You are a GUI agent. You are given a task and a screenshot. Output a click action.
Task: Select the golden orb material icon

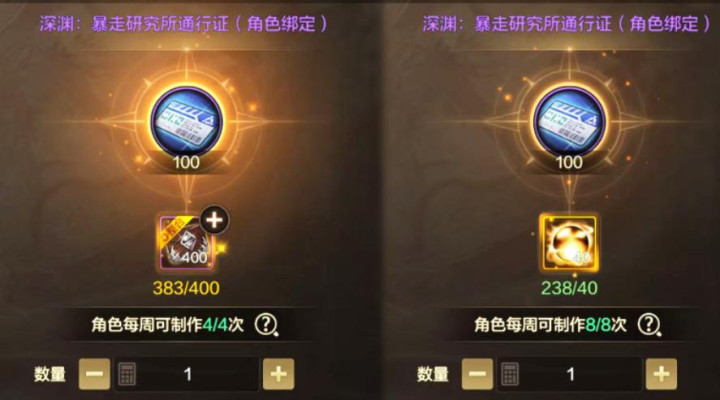pyautogui.click(x=569, y=242)
